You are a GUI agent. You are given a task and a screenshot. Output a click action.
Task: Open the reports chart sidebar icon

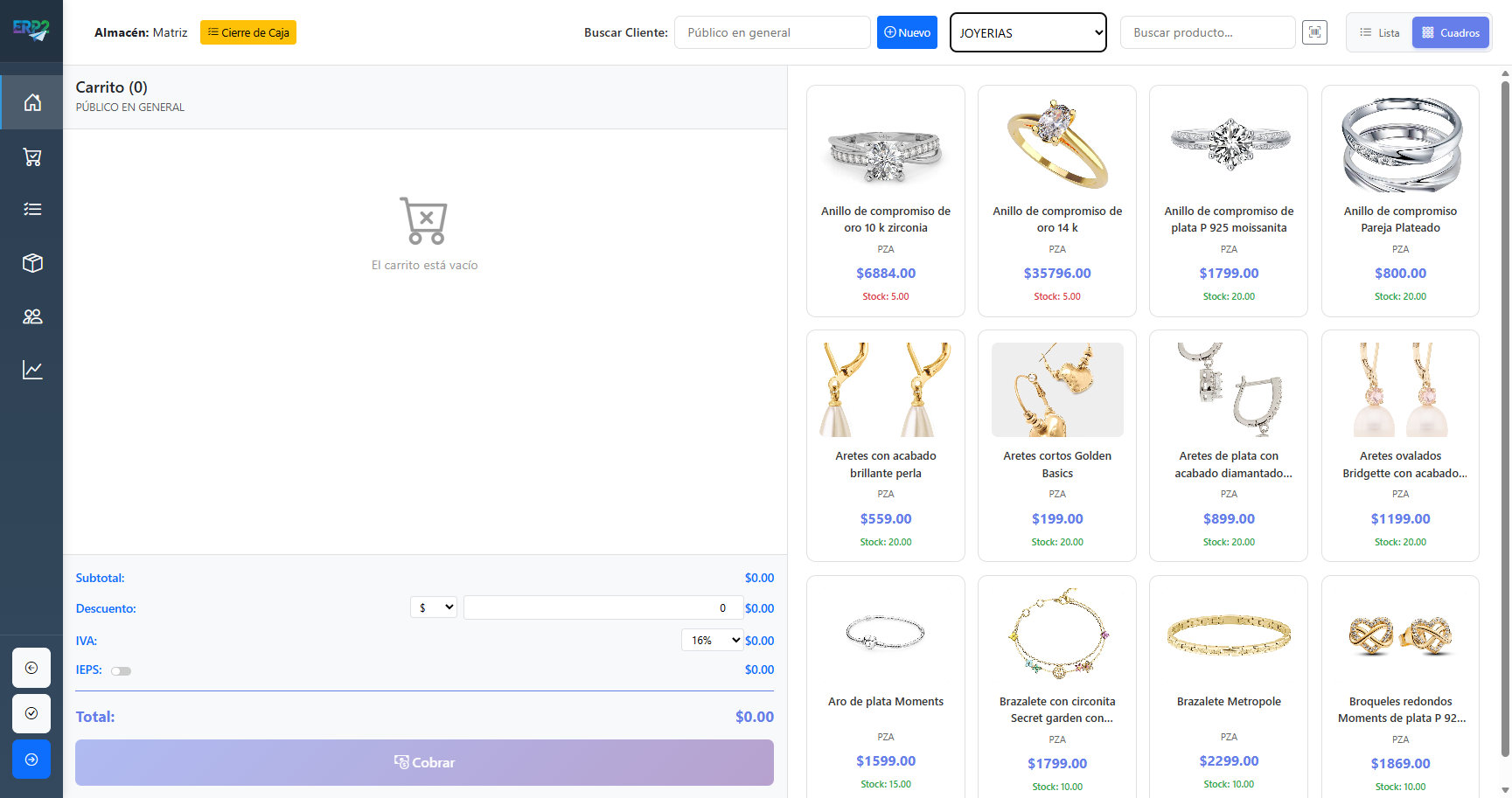coord(32,370)
